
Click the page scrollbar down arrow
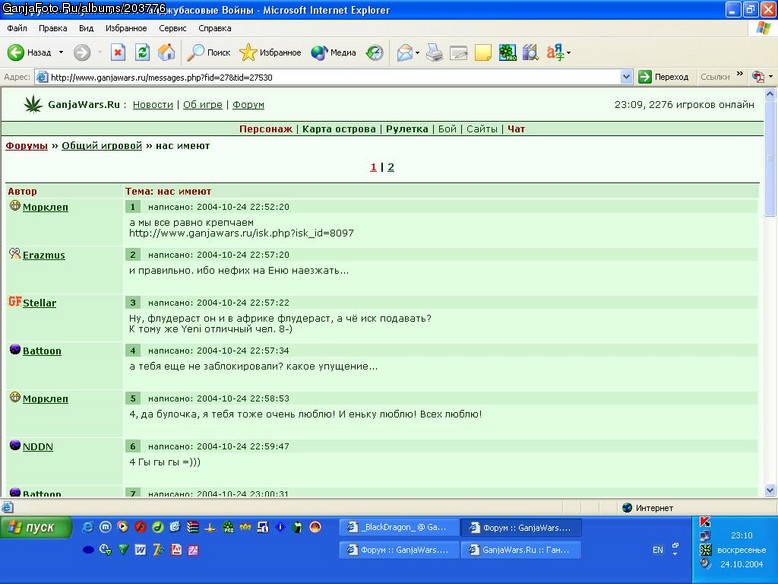click(x=770, y=490)
